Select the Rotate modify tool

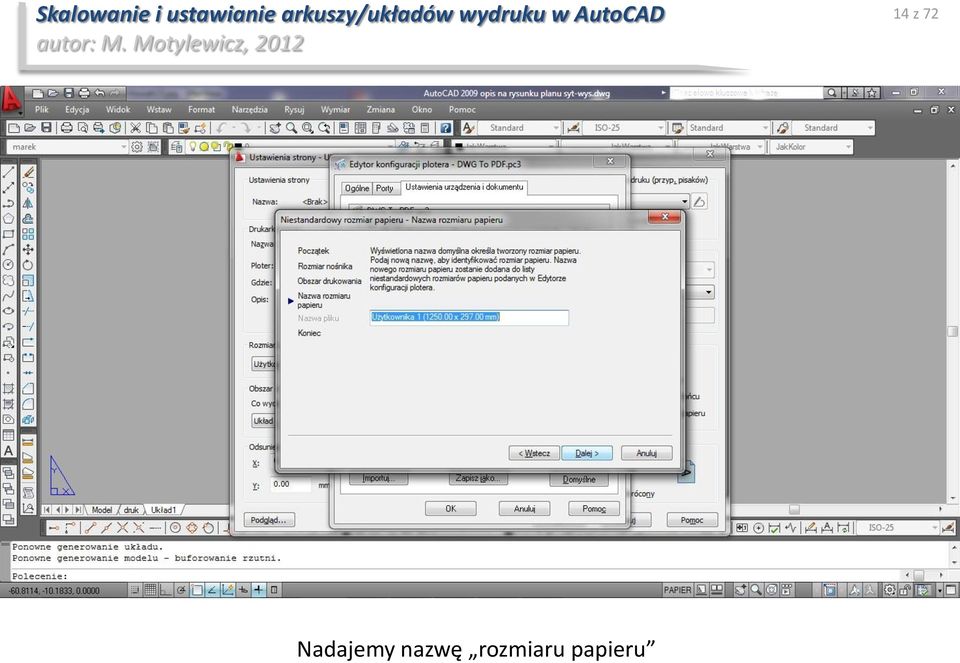[28, 264]
